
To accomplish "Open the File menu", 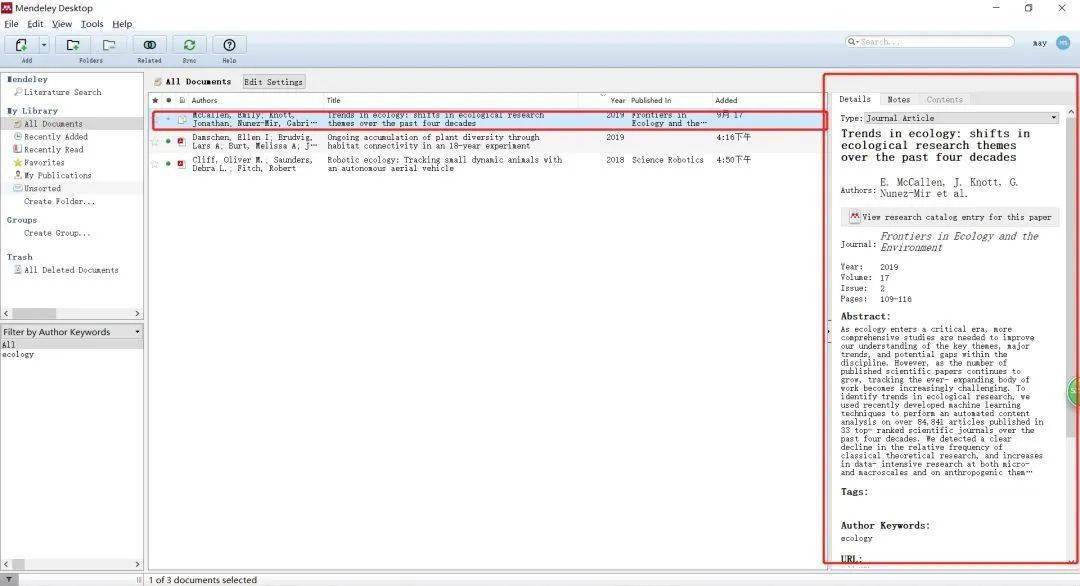I will click(11, 23).
